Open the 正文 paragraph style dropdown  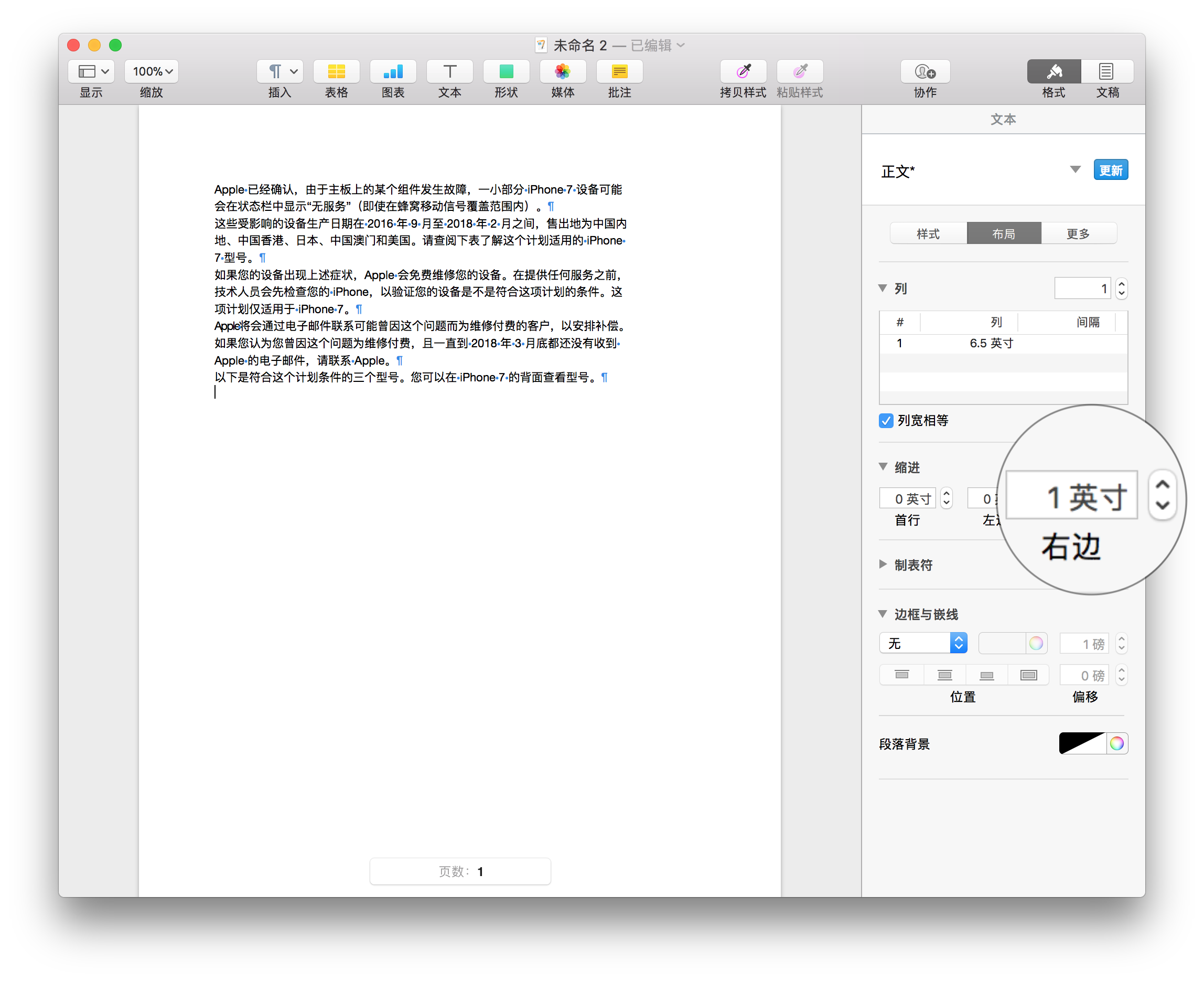(x=1075, y=169)
